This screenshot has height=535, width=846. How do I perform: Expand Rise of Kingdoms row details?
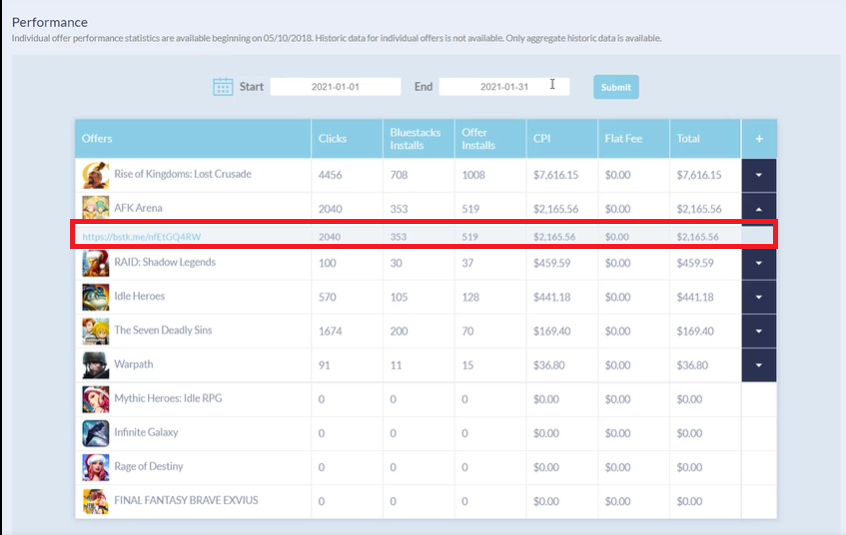[x=759, y=175]
